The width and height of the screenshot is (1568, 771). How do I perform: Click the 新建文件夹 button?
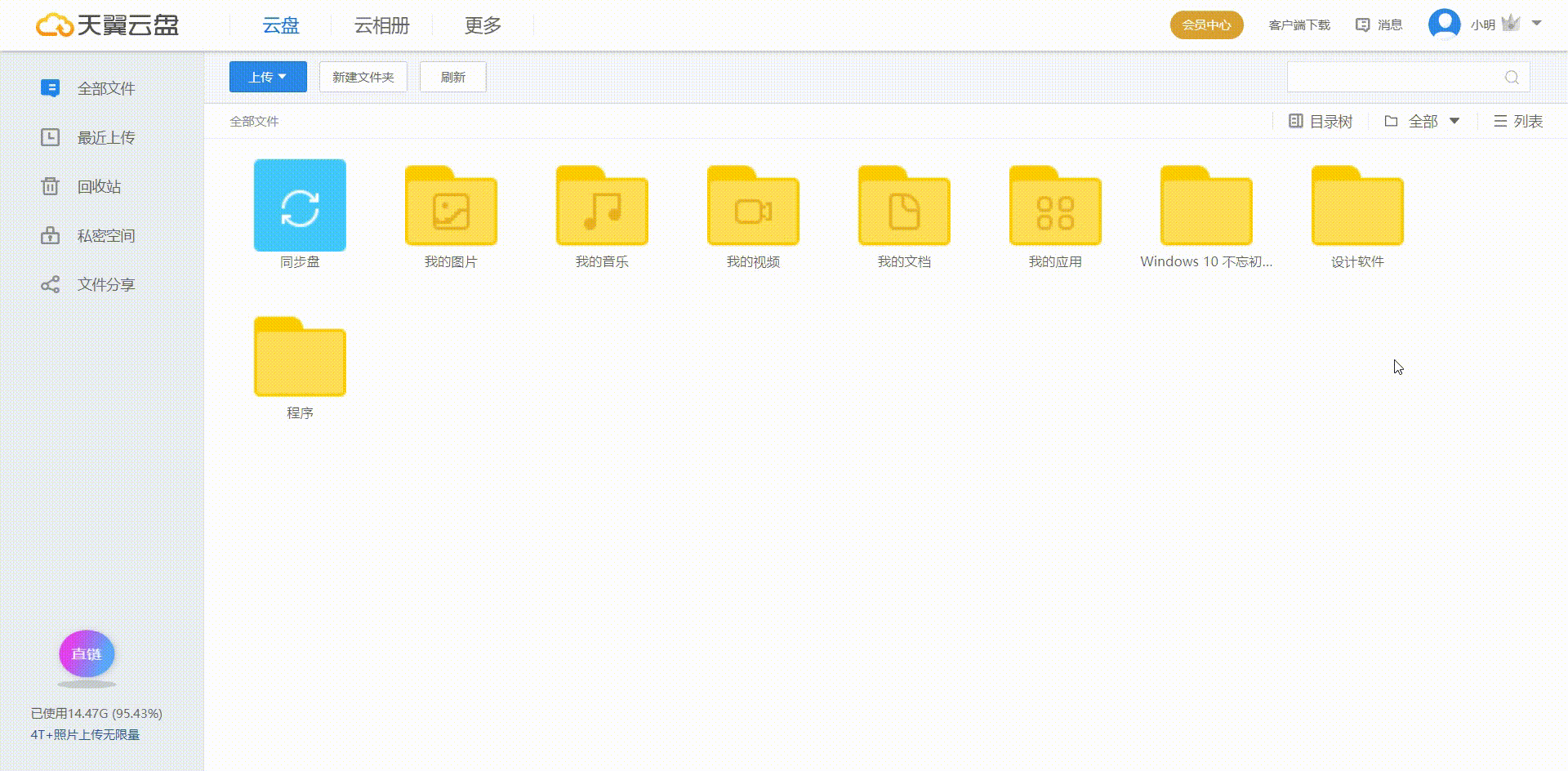pyautogui.click(x=363, y=78)
